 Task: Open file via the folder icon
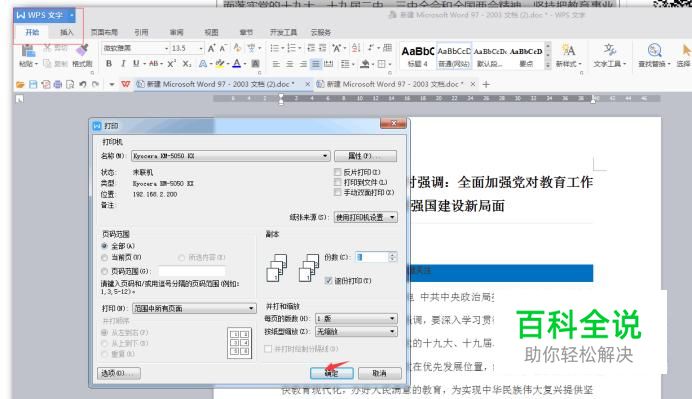(20, 84)
